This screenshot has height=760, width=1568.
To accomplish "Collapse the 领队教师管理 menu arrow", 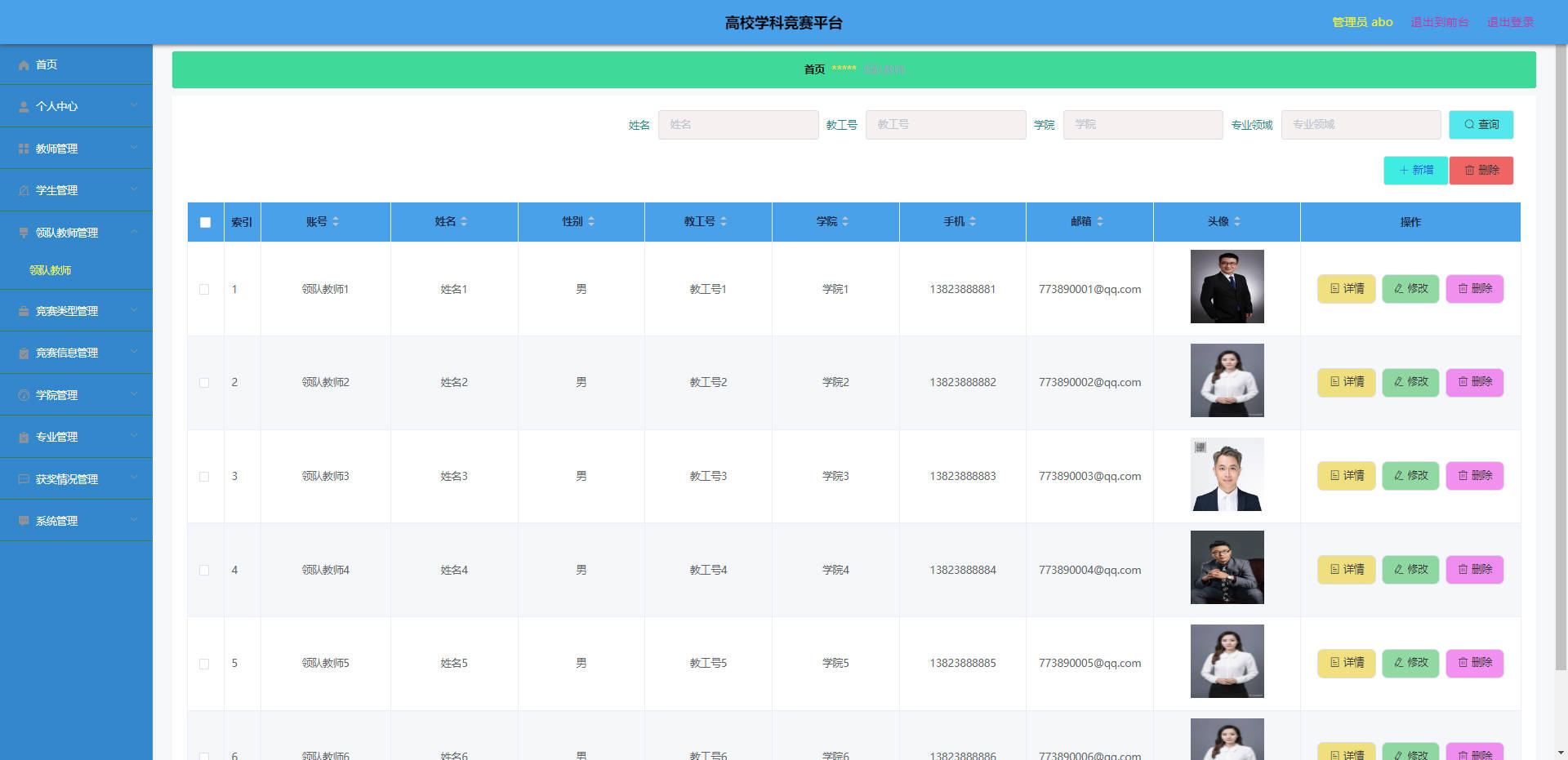I will pos(134,232).
